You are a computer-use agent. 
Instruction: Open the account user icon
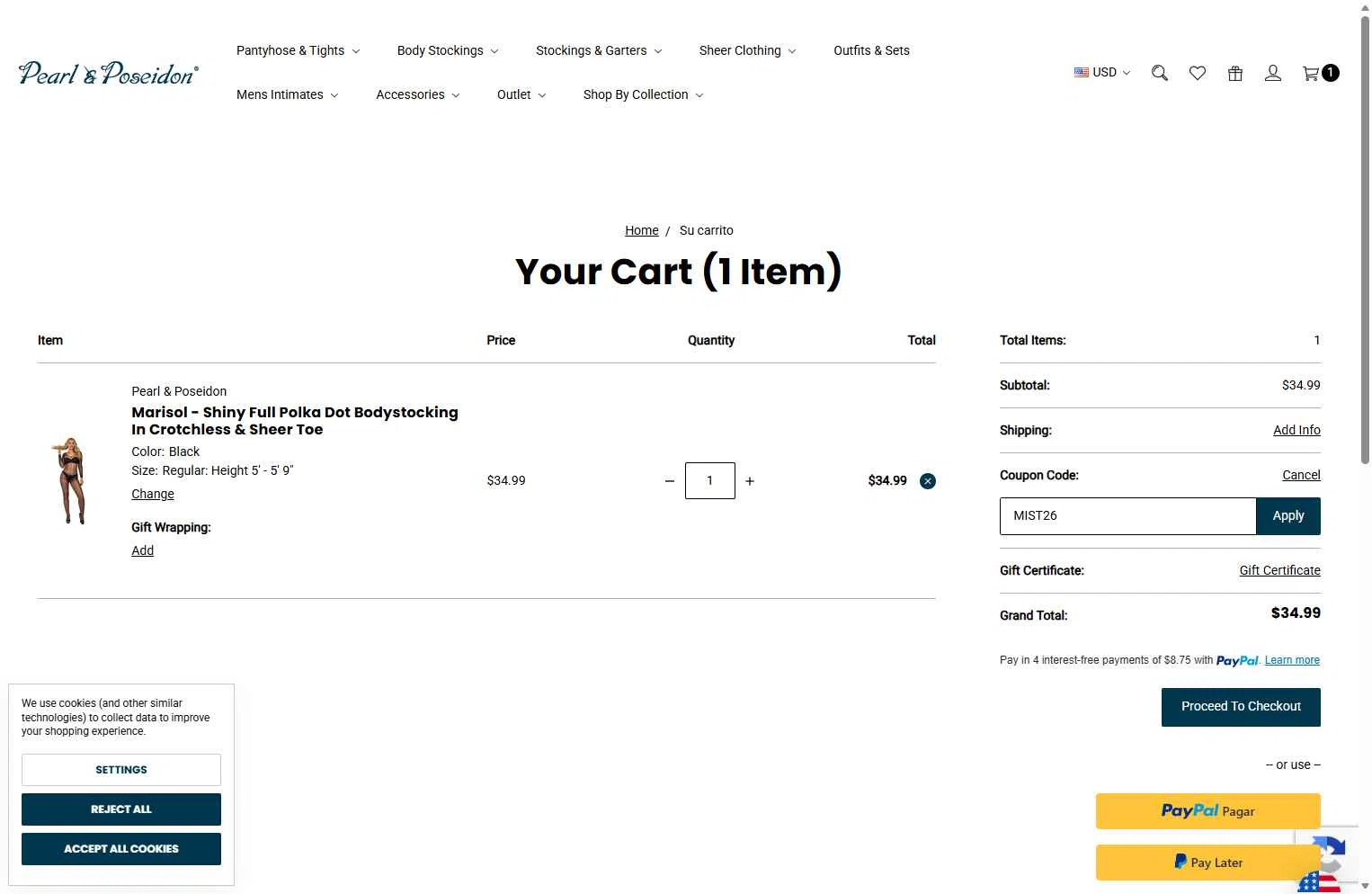click(1273, 73)
